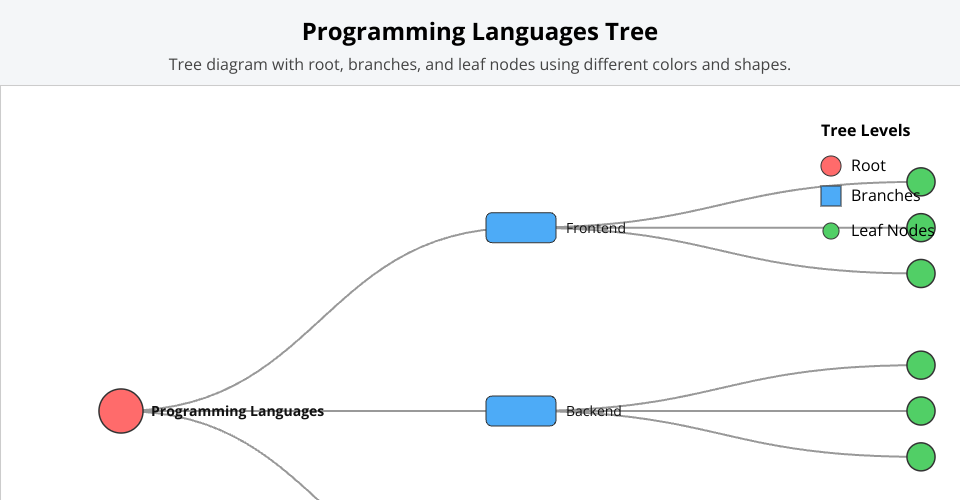Click the uppermost green leaf of Backend
Screen dimensions: 960x500
tap(921, 365)
